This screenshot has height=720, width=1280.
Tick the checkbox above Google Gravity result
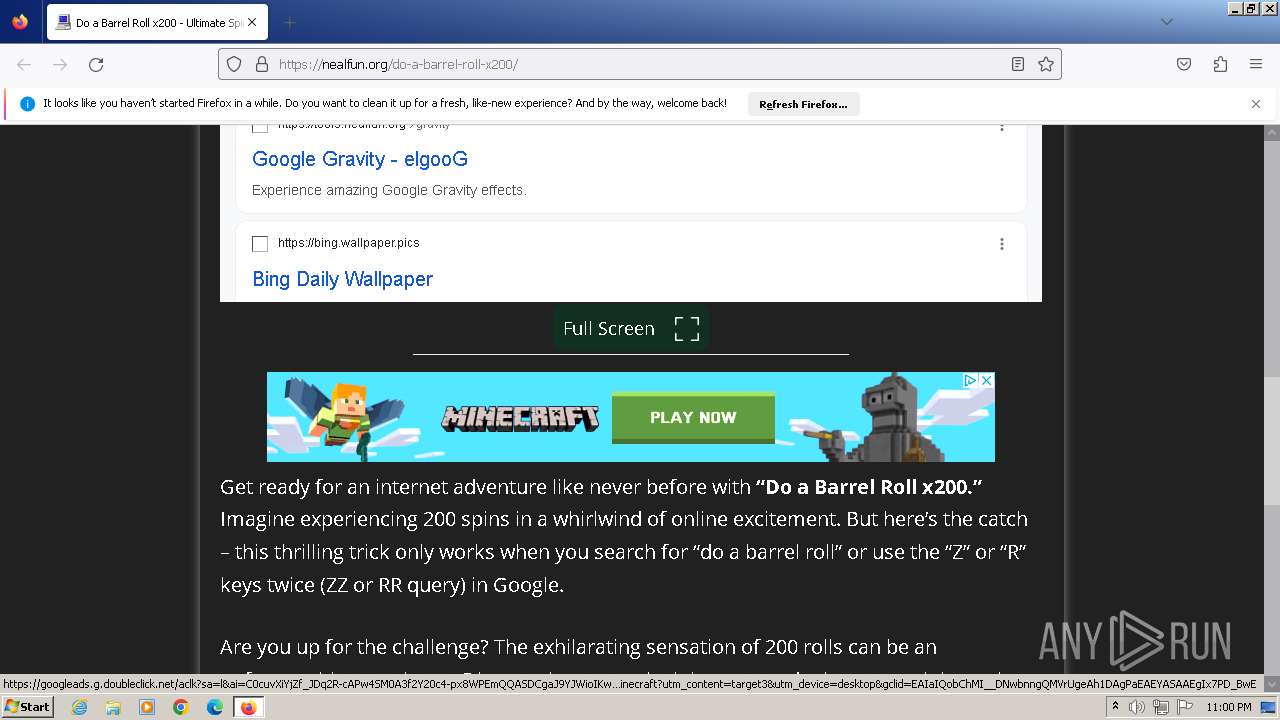[260, 128]
